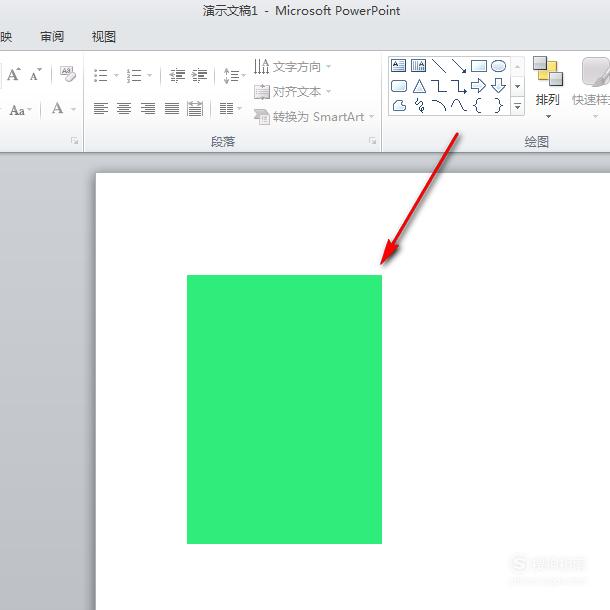This screenshot has height=610, width=610.
Task: Insert a right brace shape
Action: (x=498, y=105)
